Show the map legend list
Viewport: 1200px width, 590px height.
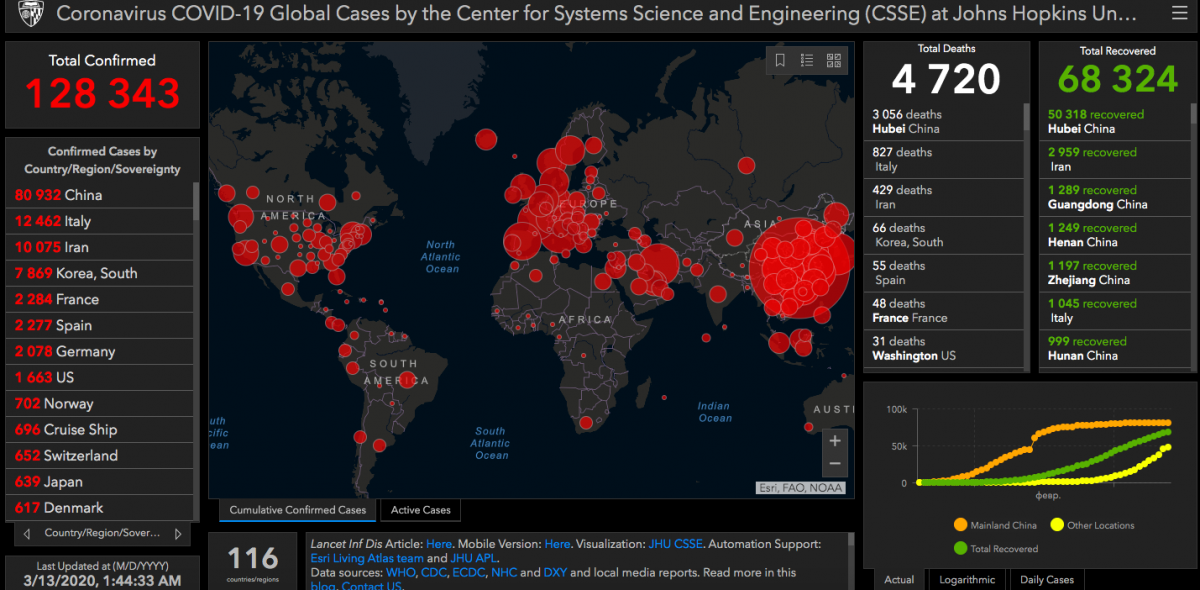pos(807,60)
